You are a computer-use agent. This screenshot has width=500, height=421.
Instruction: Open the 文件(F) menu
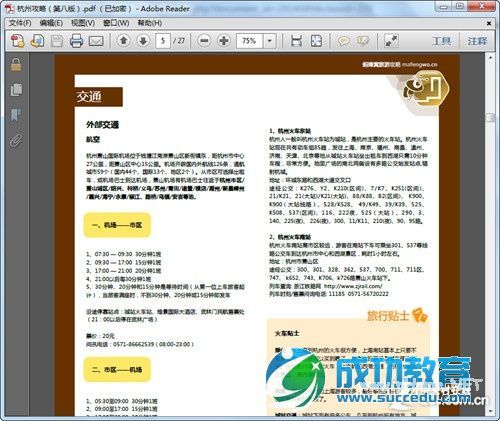[20, 23]
